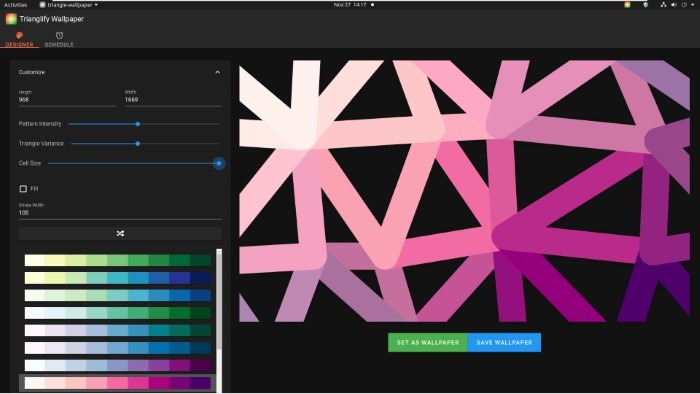Select the pink-to-purple palette
The height and width of the screenshot is (394, 700).
tap(118, 383)
